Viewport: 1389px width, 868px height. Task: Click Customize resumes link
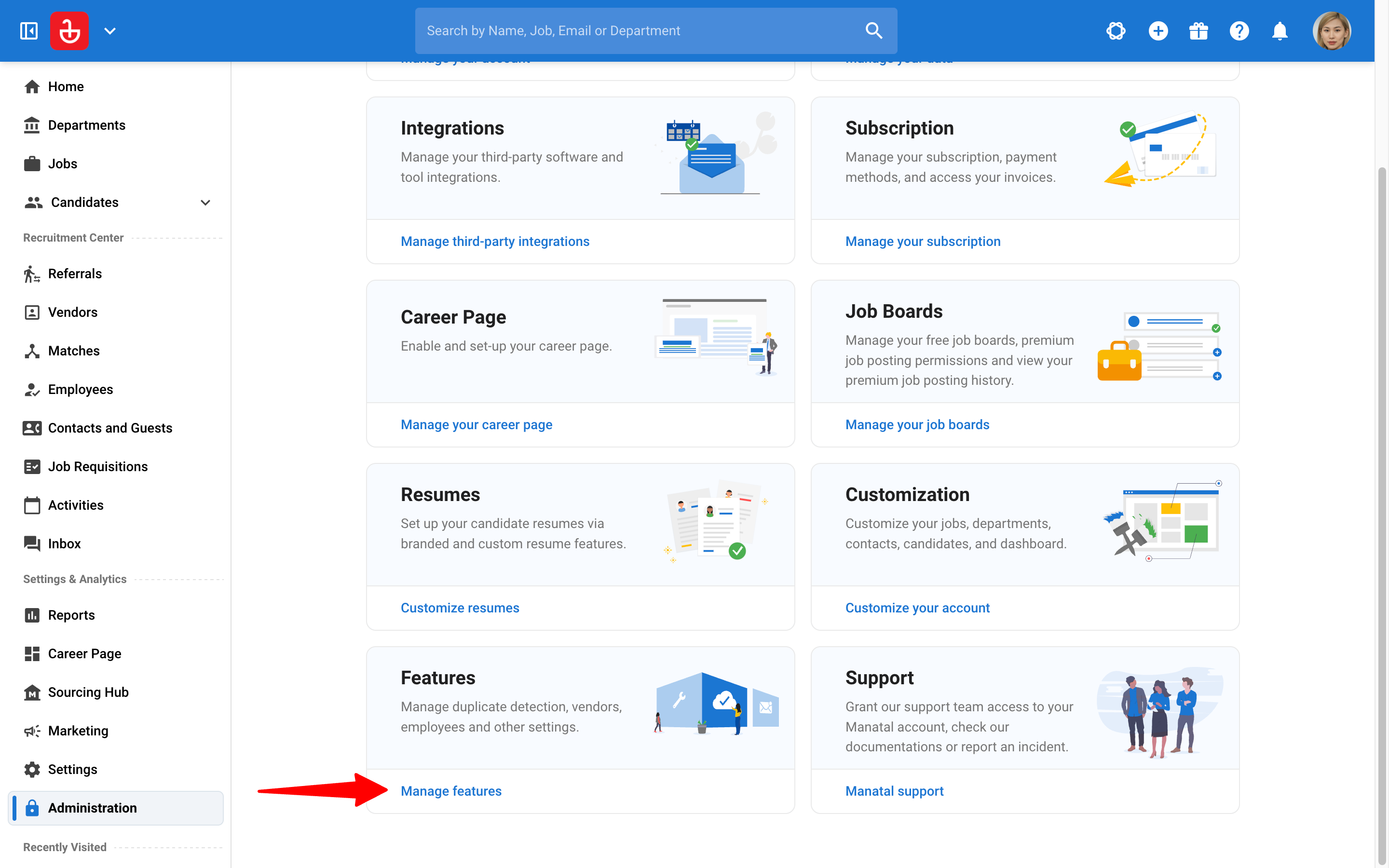coord(460,608)
